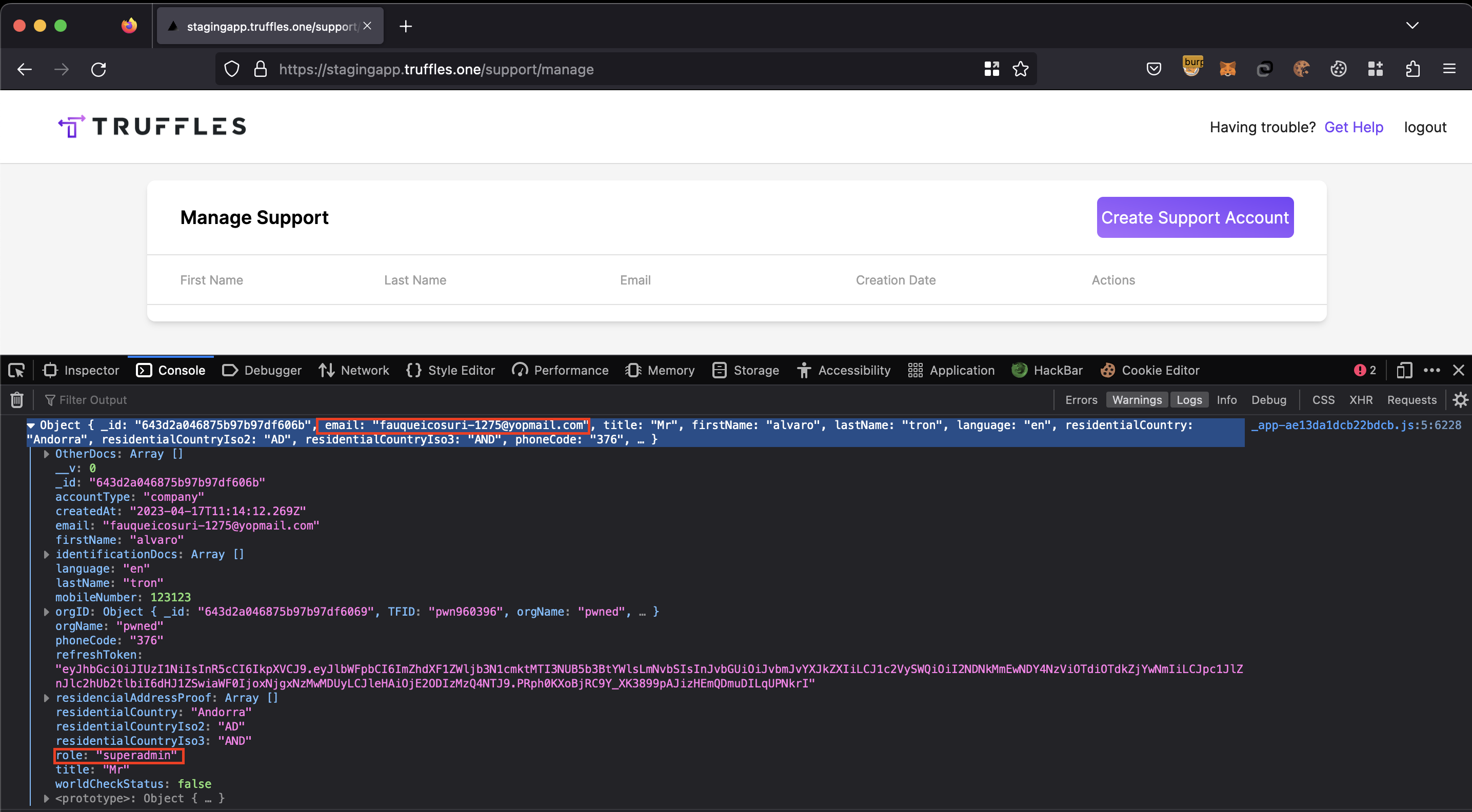Open the Debugger panel
This screenshot has height=812, width=1472.
point(271,370)
